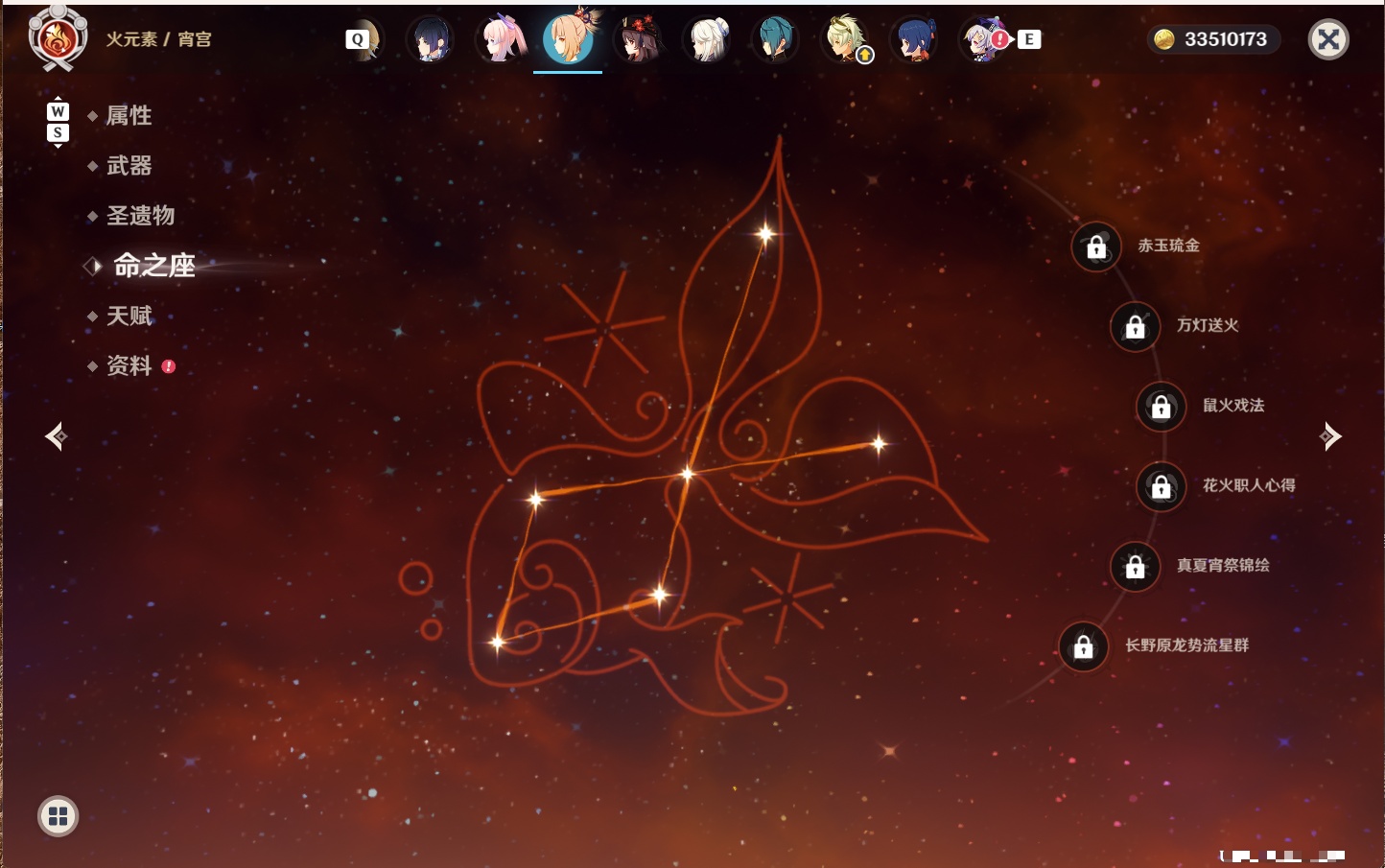The height and width of the screenshot is (868, 1385).
Task: Select the locked 长野原龙势流星群 constellation
Action: 1083,646
